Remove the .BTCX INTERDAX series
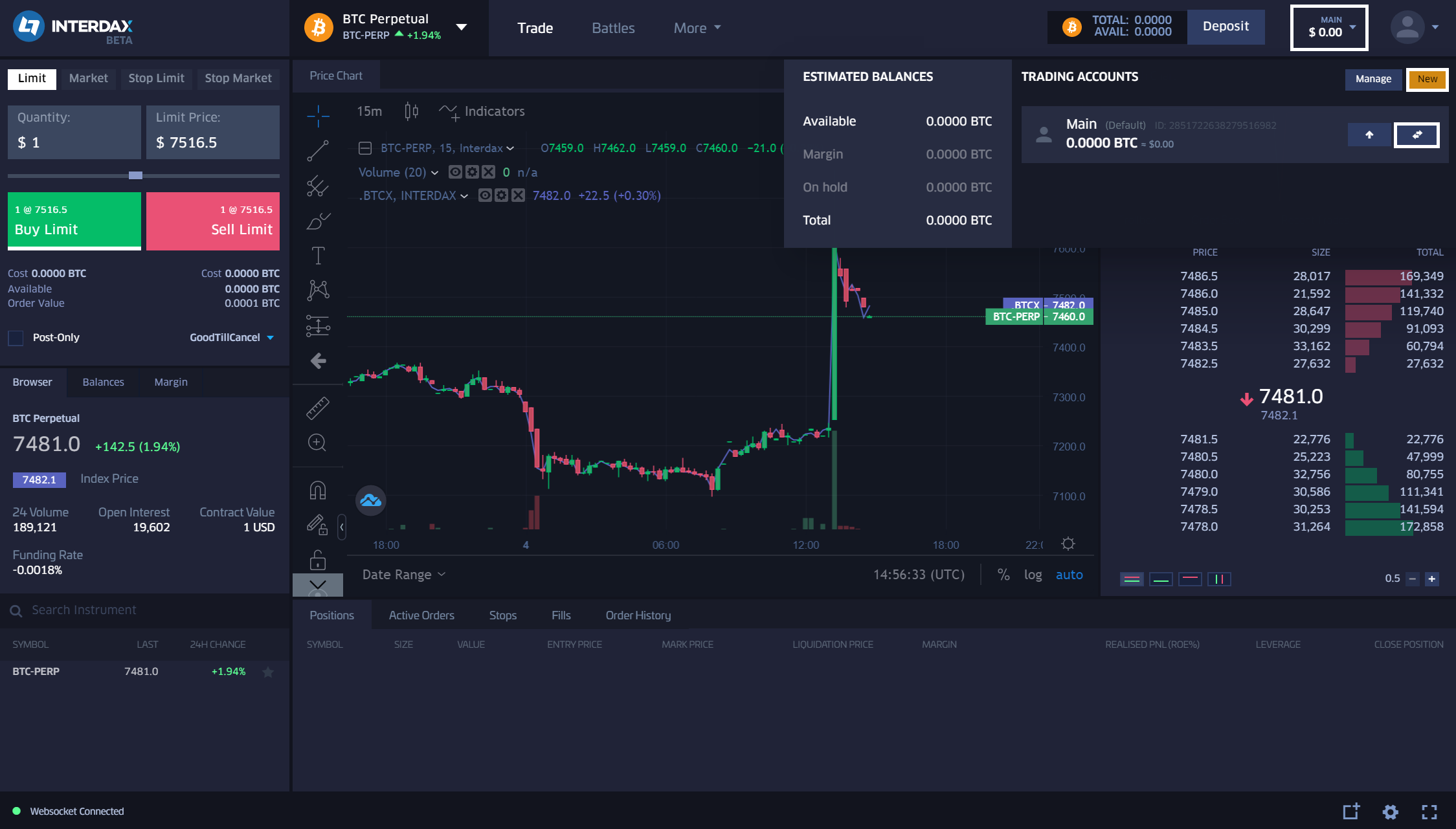Image resolution: width=1456 pixels, height=829 pixels. 518,195
